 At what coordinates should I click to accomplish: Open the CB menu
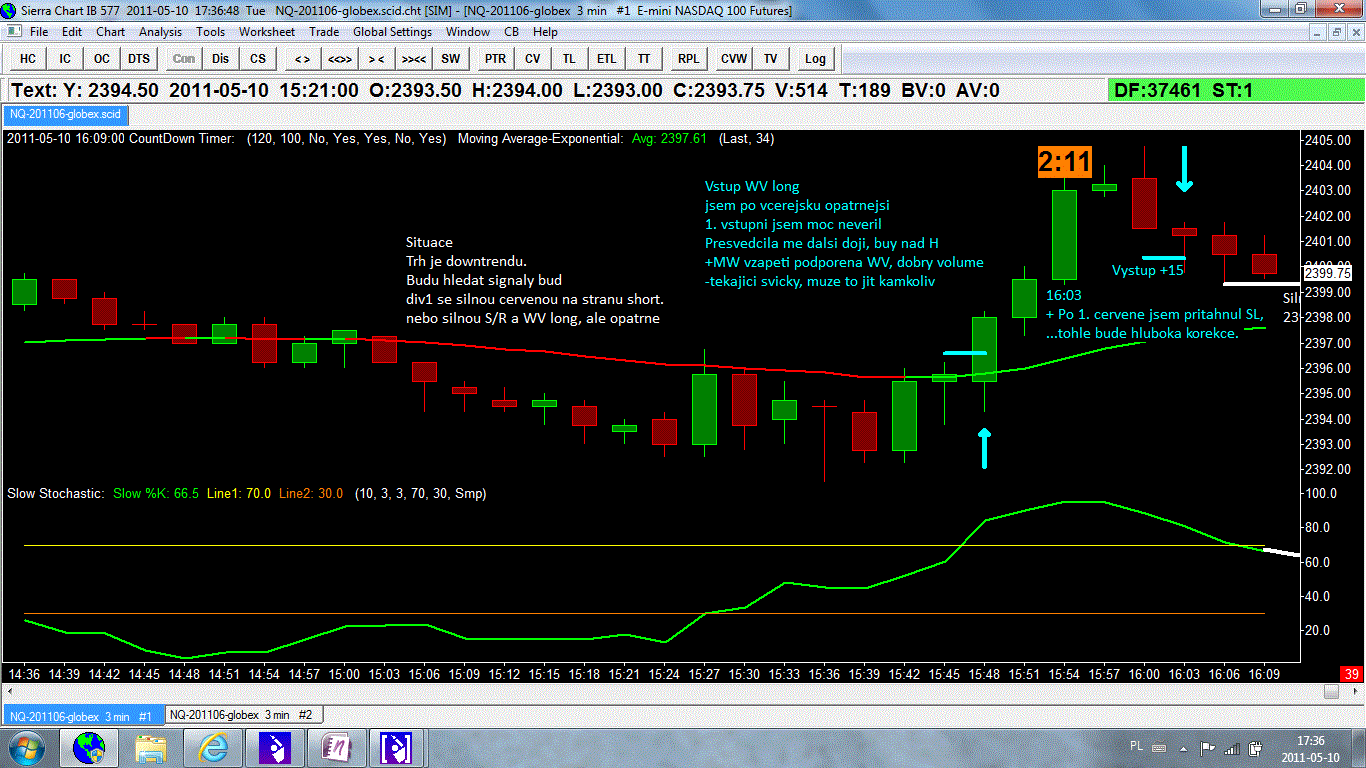pos(511,32)
